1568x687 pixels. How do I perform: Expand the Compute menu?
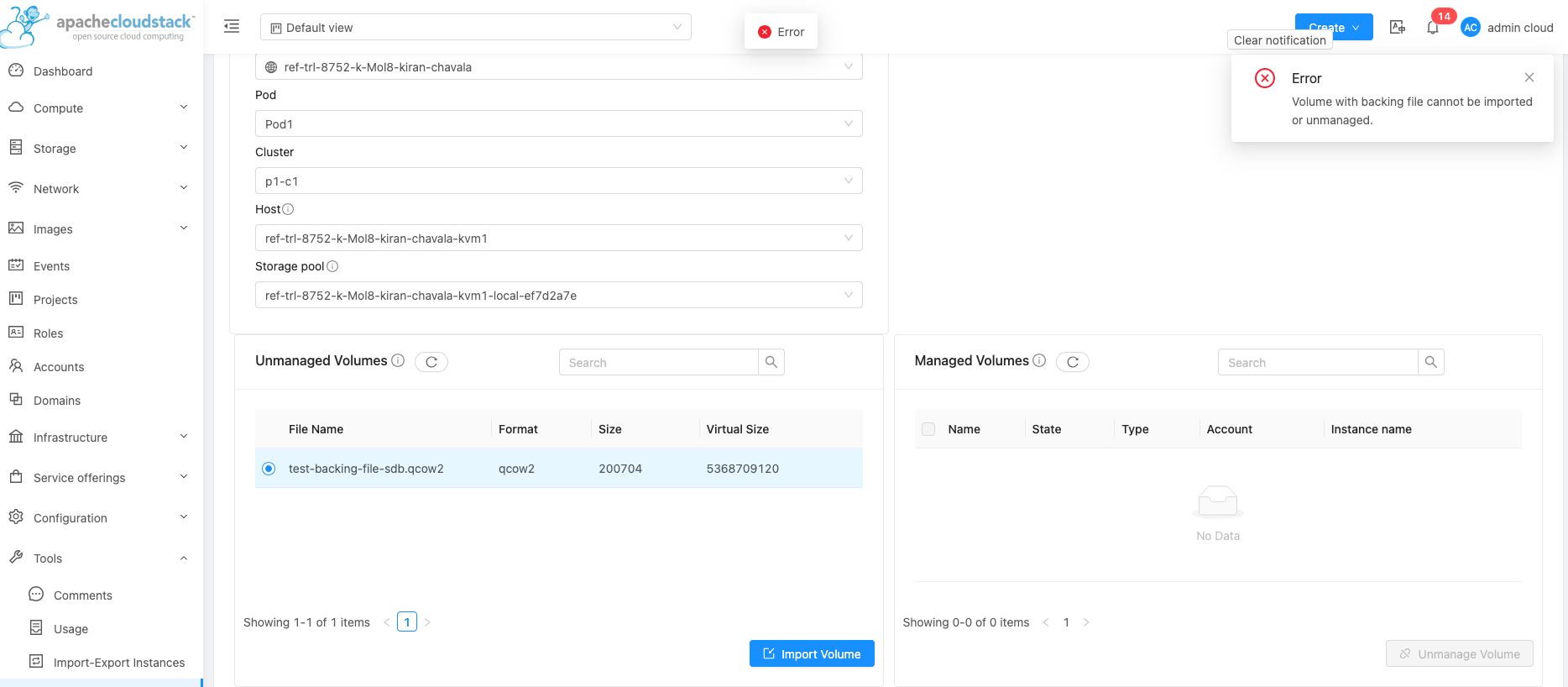(101, 108)
